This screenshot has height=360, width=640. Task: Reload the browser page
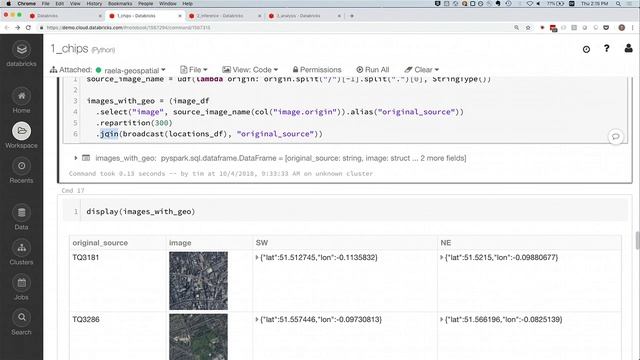coord(28,28)
